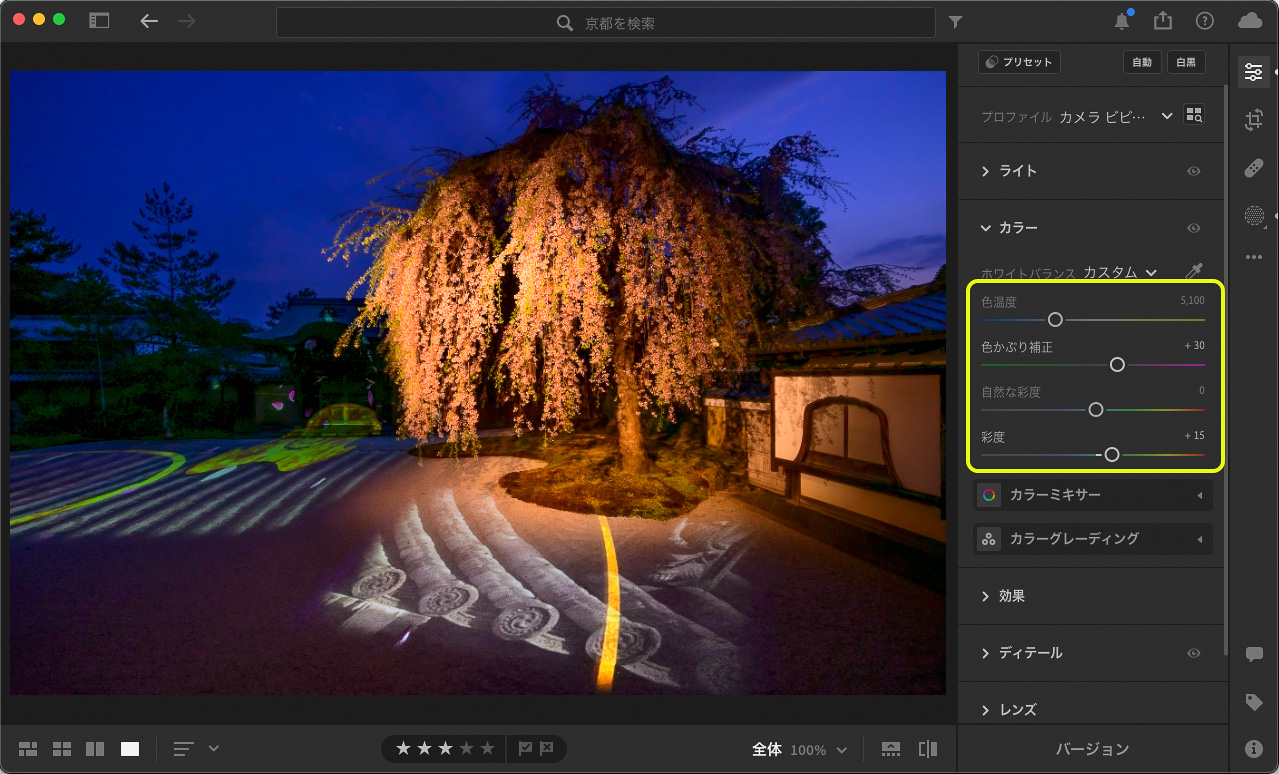Open the share icon

(1163, 21)
